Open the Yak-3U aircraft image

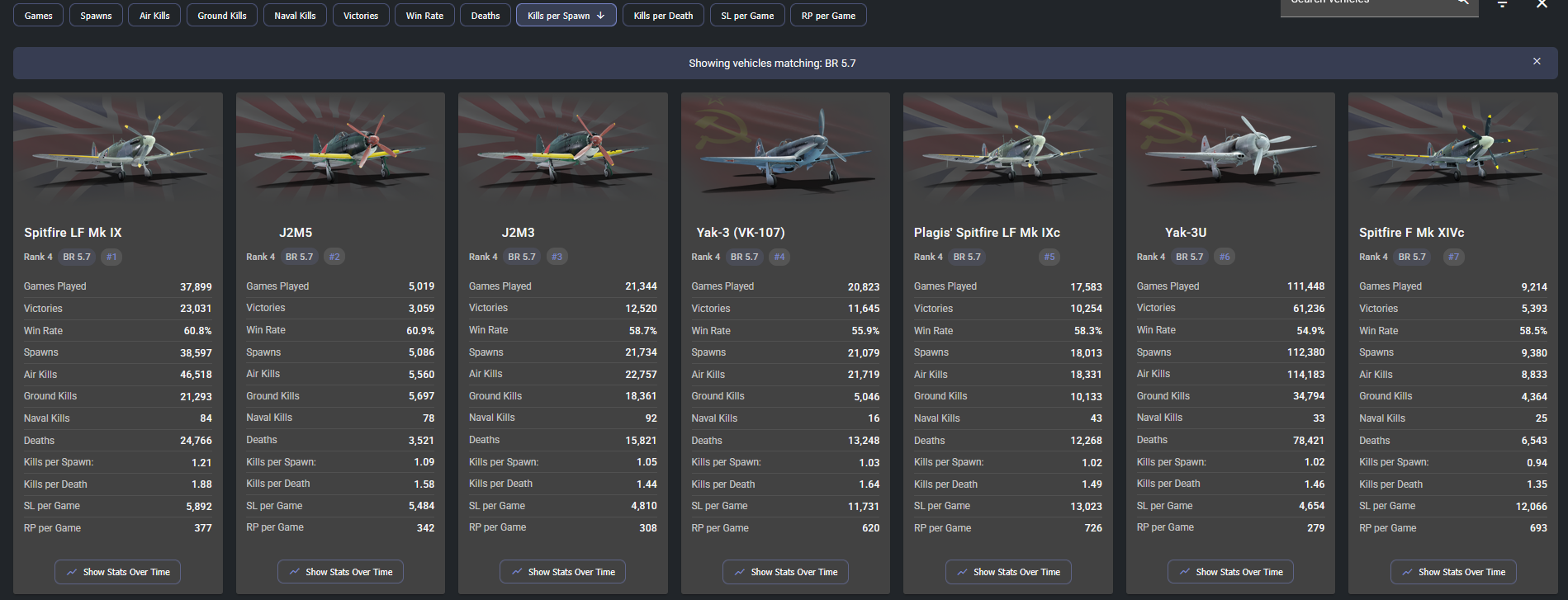tap(1230, 149)
